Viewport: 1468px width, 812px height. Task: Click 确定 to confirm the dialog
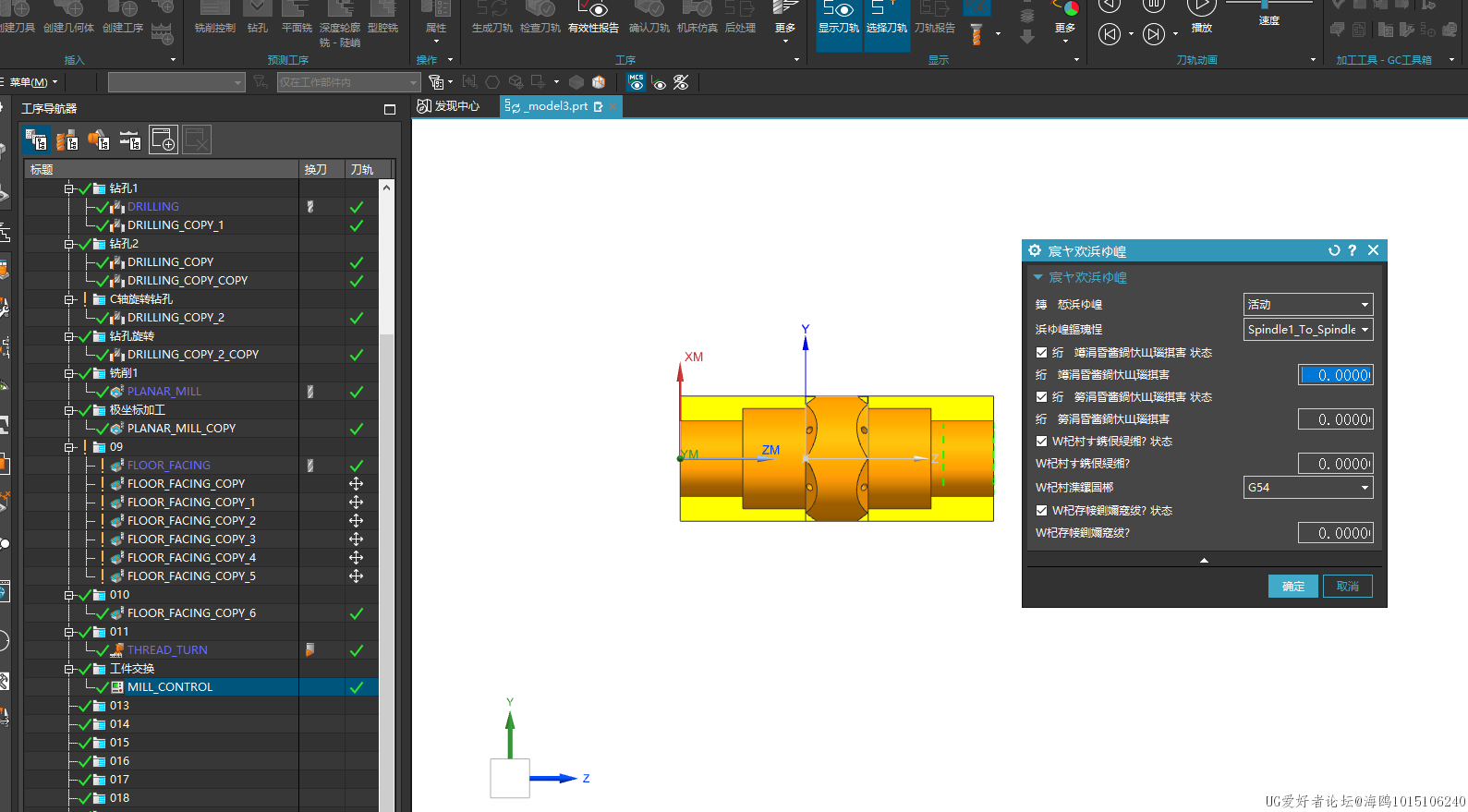tap(1293, 587)
